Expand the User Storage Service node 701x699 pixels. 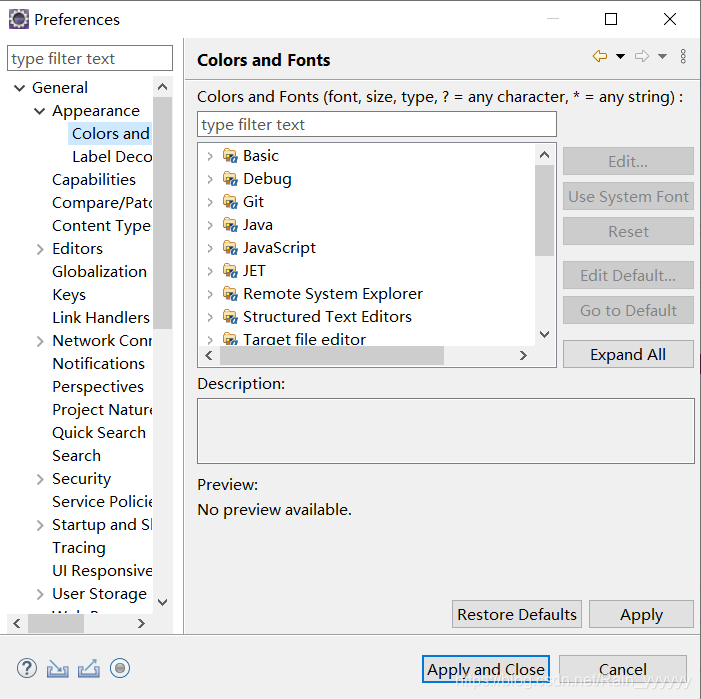coord(40,594)
